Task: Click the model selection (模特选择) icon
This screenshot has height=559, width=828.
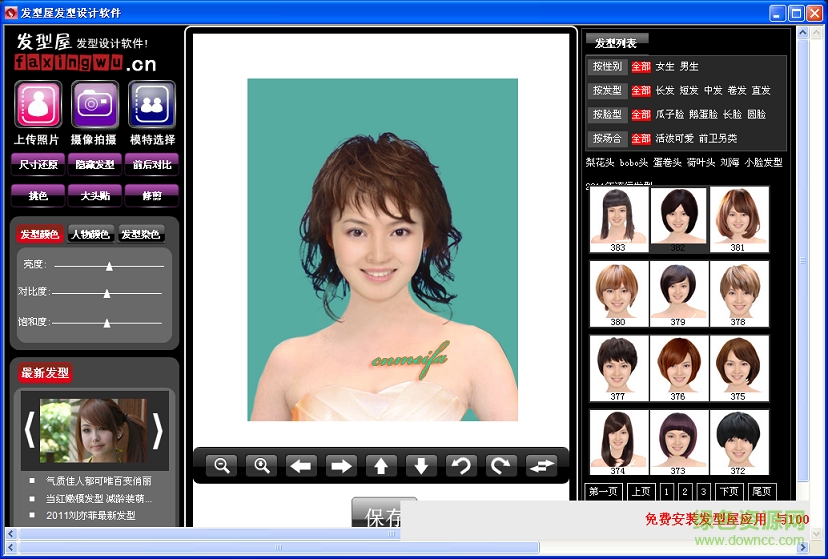Action: 152,105
